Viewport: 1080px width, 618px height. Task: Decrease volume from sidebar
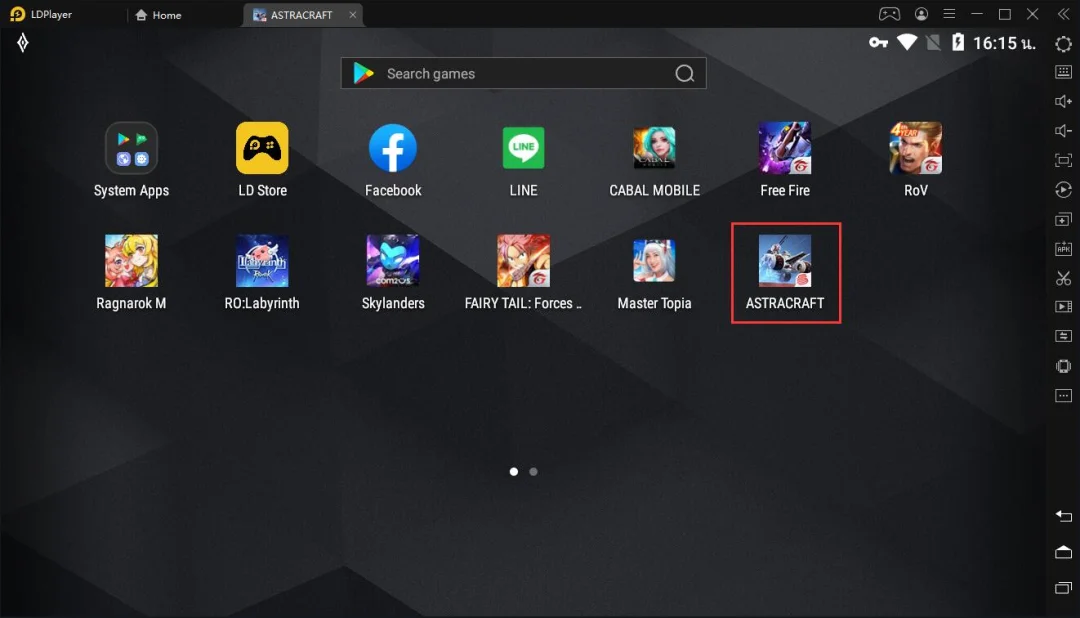click(x=1063, y=131)
